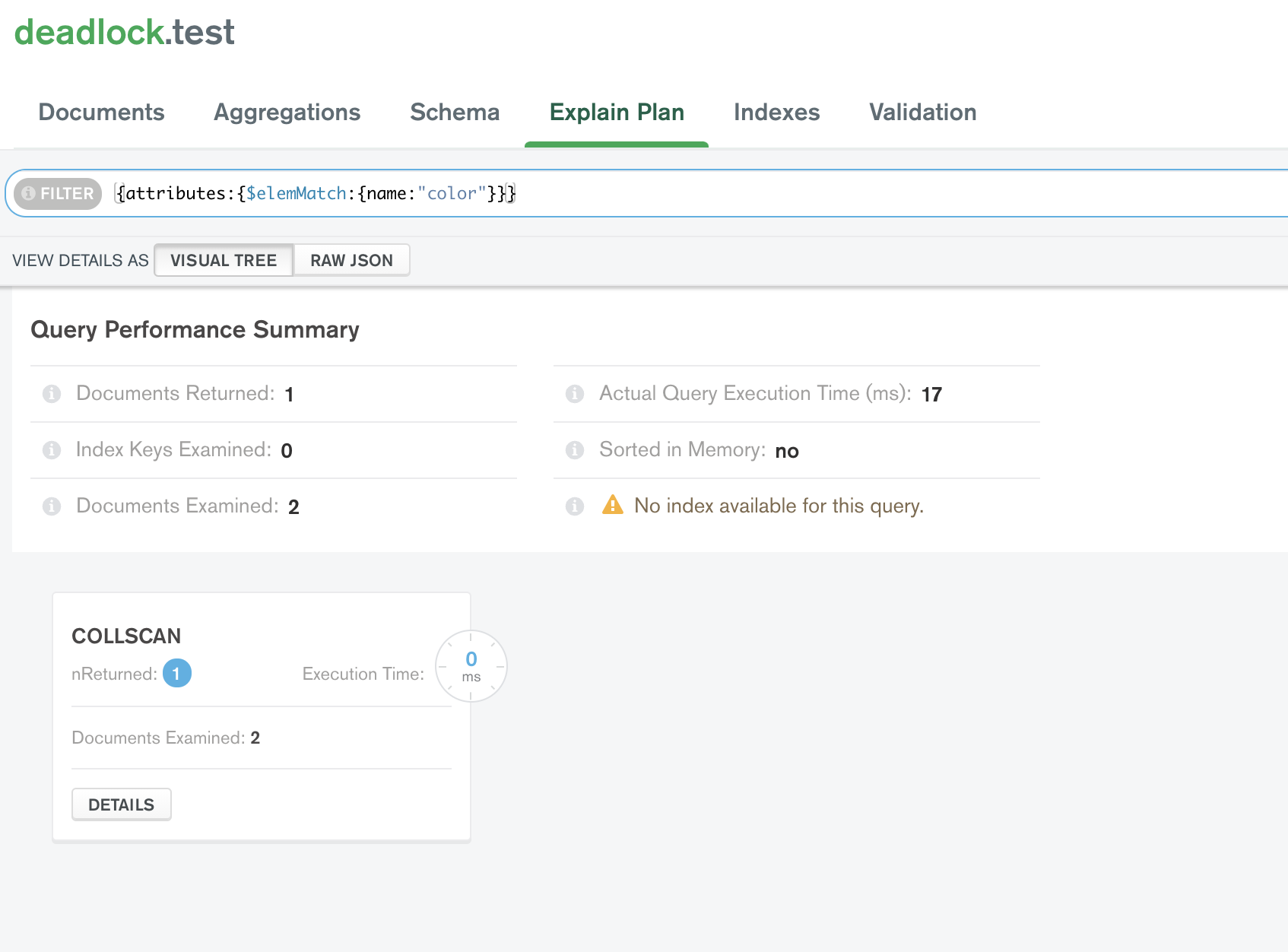Click the yellow warning triangle icon
This screenshot has width=1288, height=952.
(612, 505)
